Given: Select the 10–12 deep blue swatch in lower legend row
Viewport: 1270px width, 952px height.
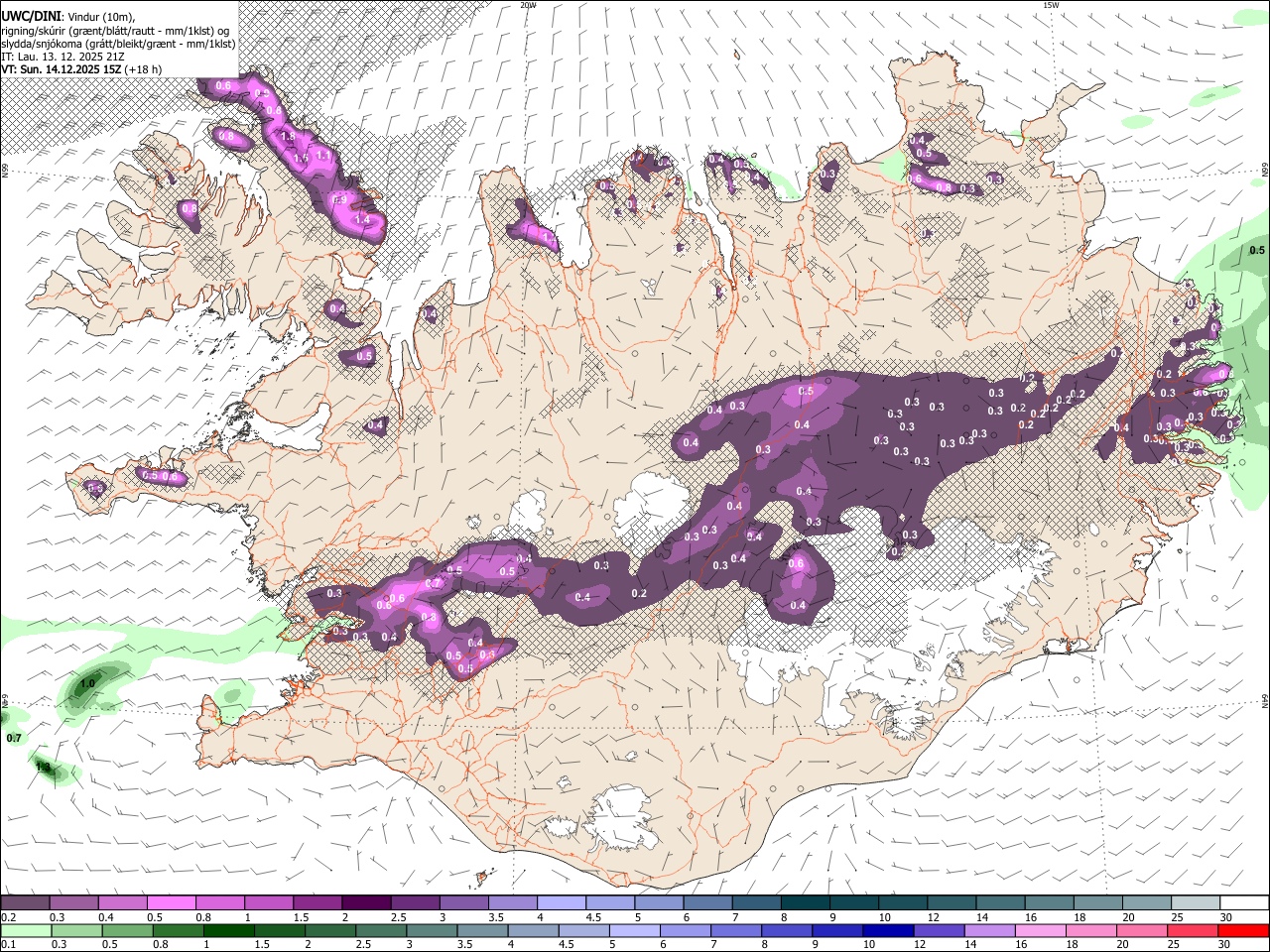Looking at the screenshot, I should (x=889, y=930).
